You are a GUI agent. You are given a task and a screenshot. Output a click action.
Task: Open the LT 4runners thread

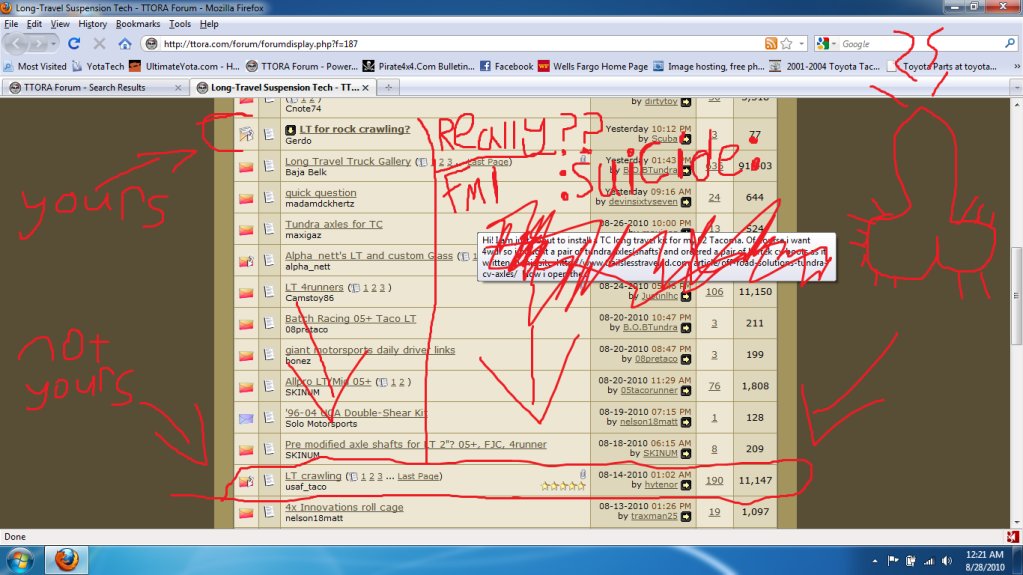click(314, 287)
